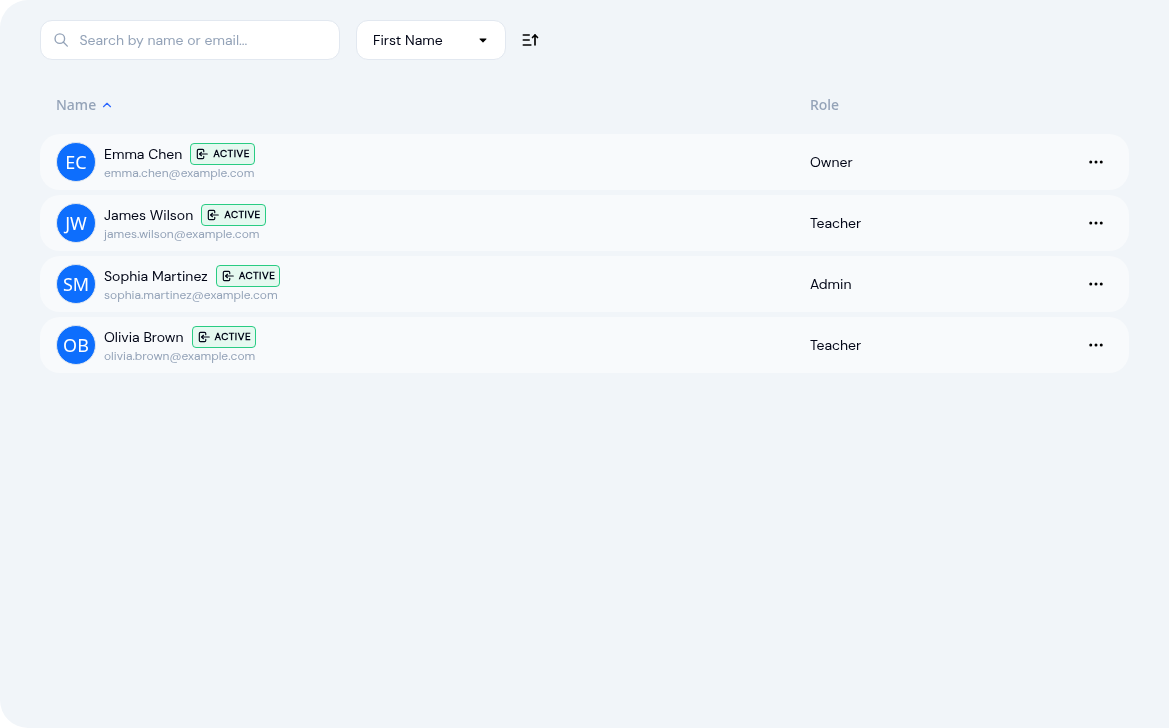The image size is (1169, 728).
Task: Toggle the sort direction icon
Action: (x=530, y=40)
